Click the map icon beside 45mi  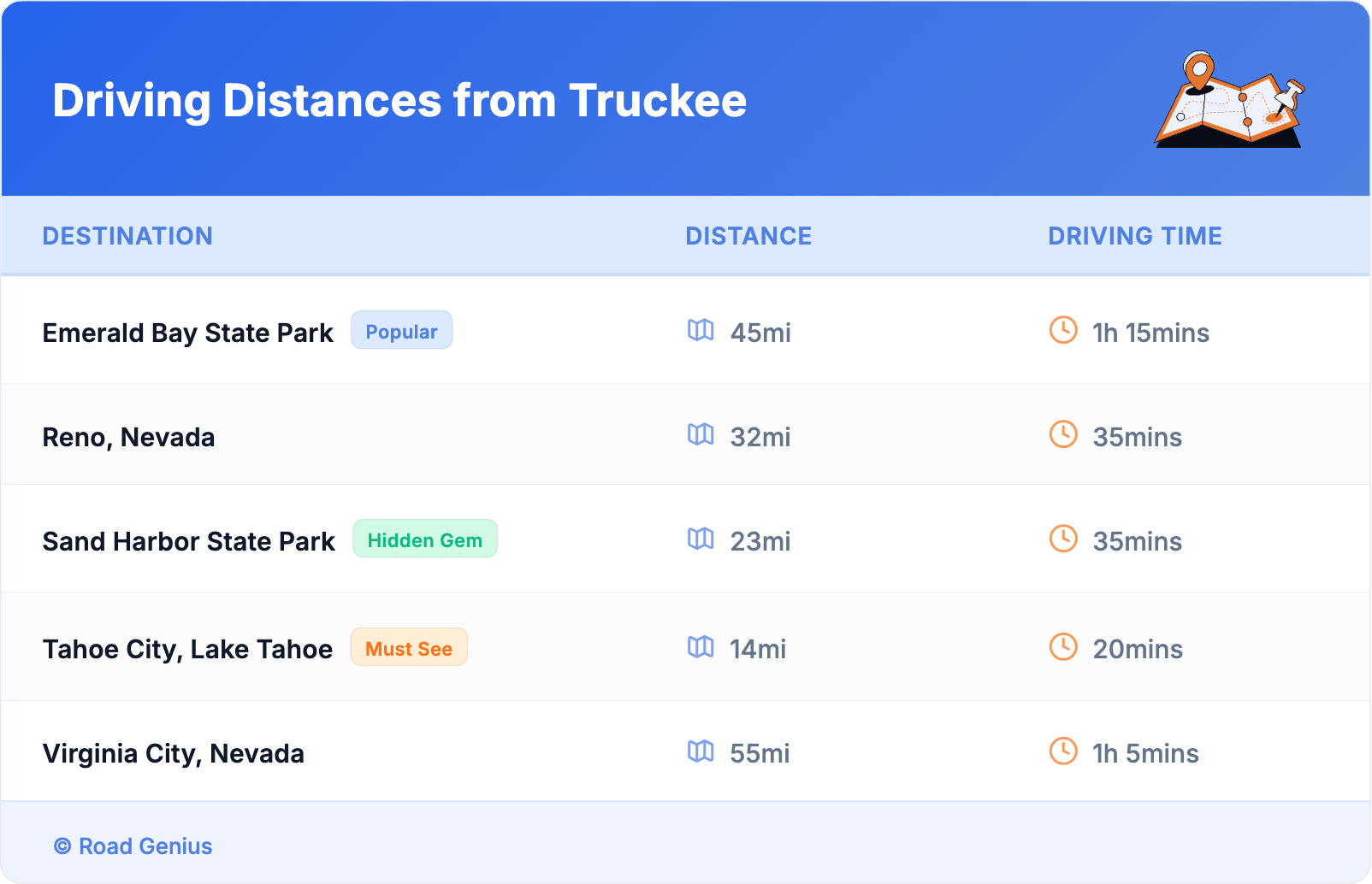(701, 330)
